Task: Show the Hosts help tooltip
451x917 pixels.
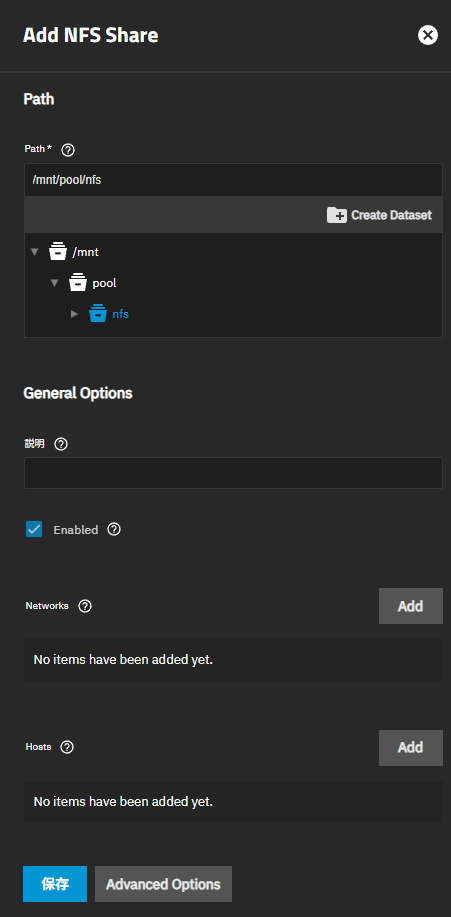Action: [67, 747]
